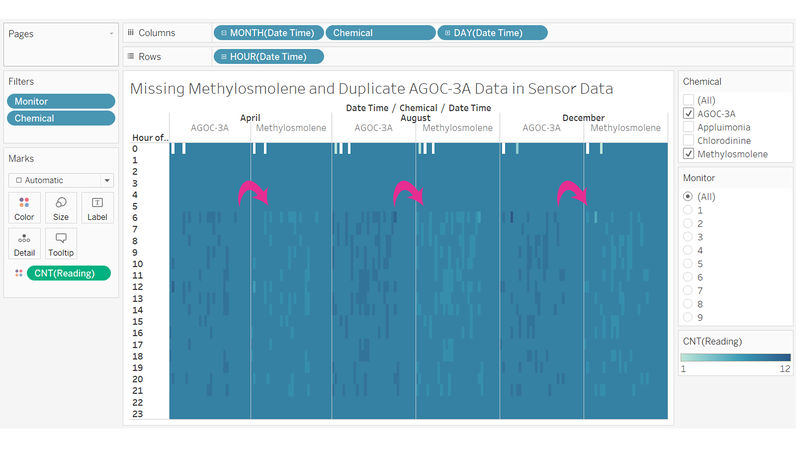
Task: Open the Automatic mark type dropdown
Action: pyautogui.click(x=61, y=180)
